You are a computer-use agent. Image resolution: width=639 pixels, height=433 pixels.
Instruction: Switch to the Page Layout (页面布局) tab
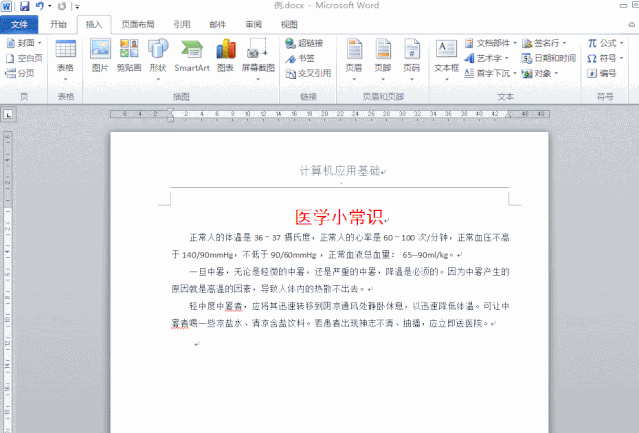(x=138, y=24)
